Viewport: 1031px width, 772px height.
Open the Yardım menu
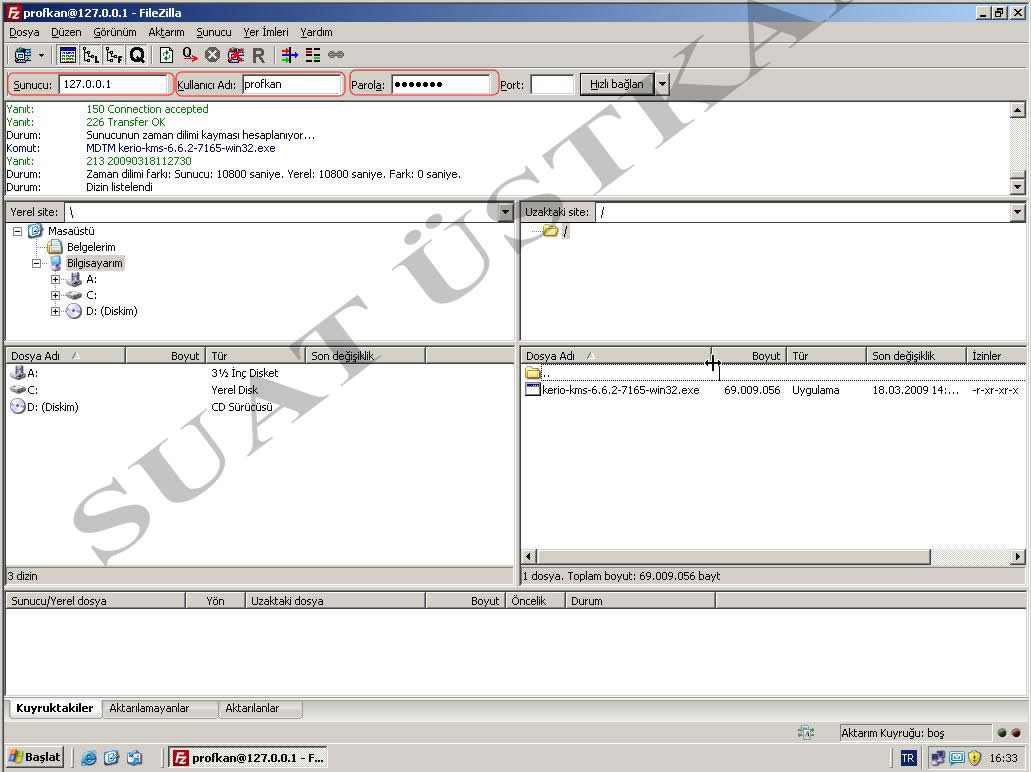coord(316,32)
